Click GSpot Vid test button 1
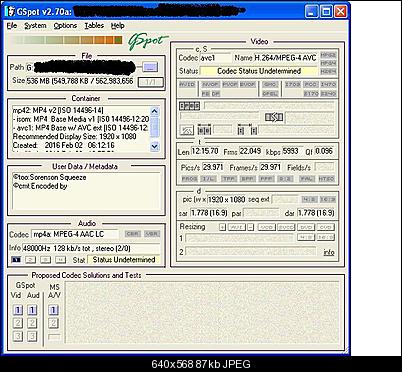This screenshot has height=372, width=402. 18,310
